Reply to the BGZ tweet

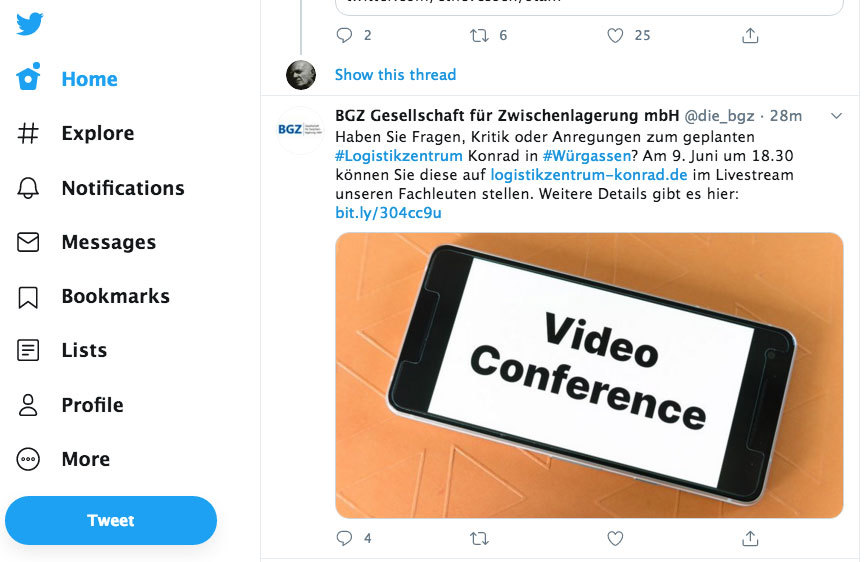pos(344,538)
